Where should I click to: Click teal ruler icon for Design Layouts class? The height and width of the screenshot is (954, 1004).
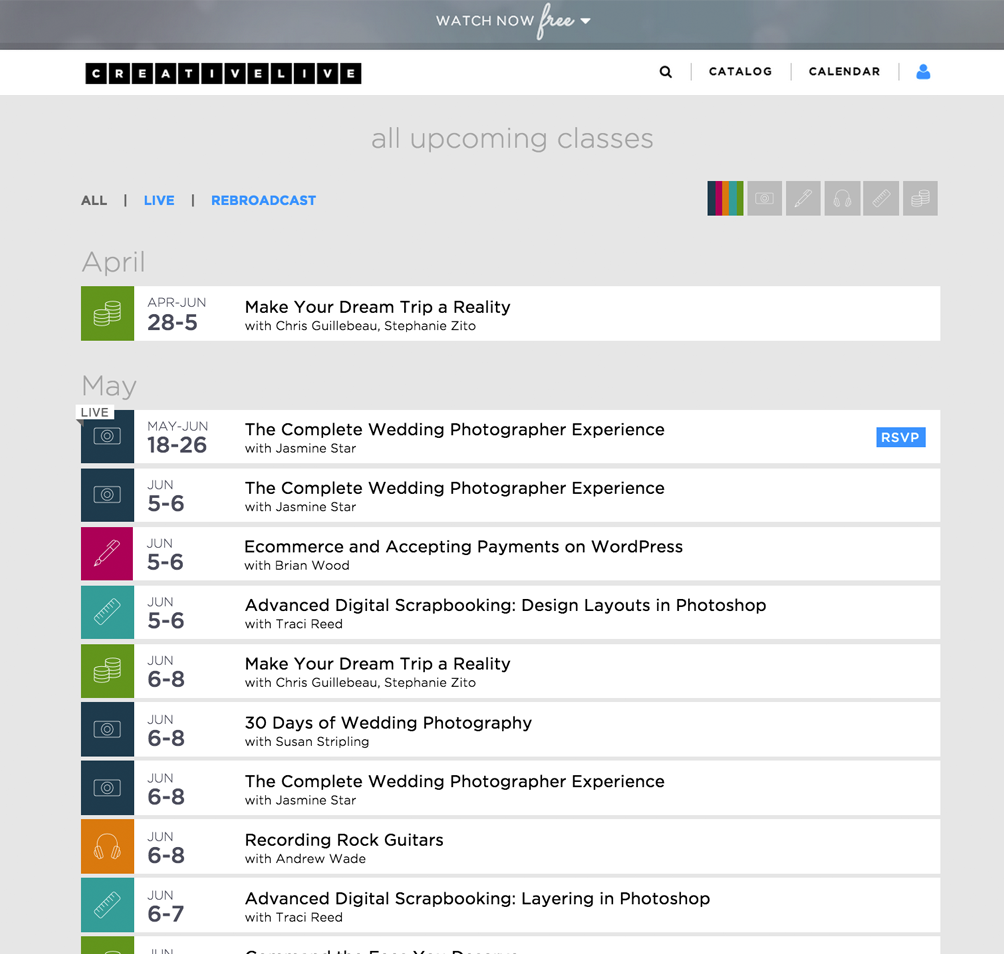[x=108, y=612]
